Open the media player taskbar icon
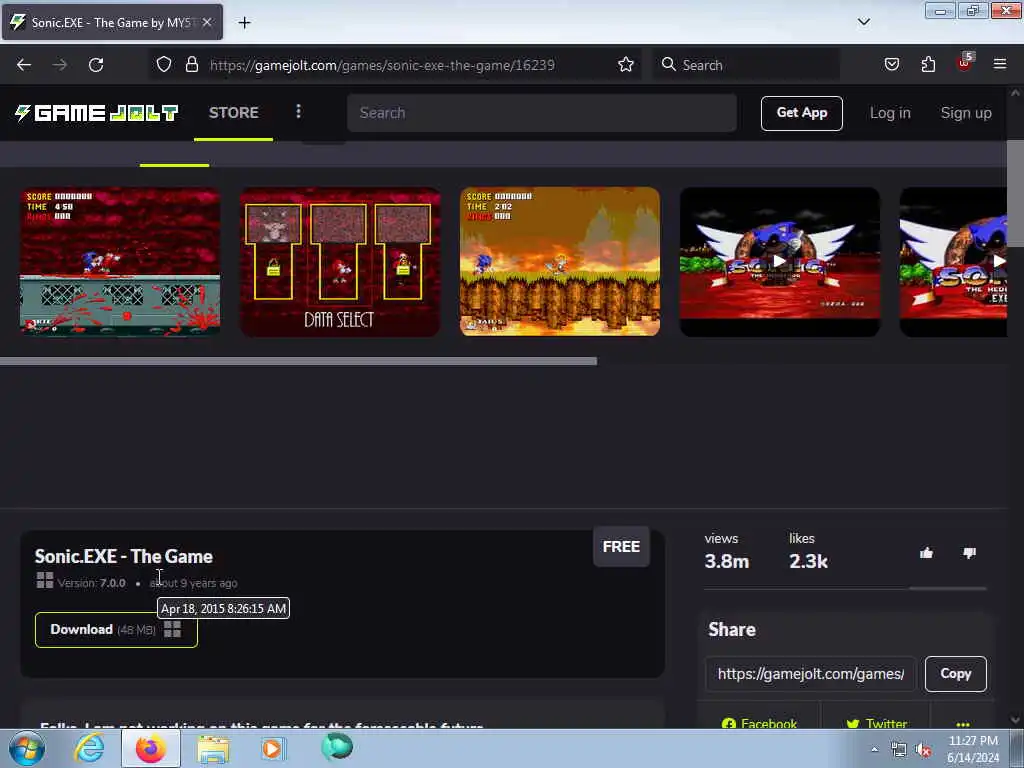 (273, 748)
